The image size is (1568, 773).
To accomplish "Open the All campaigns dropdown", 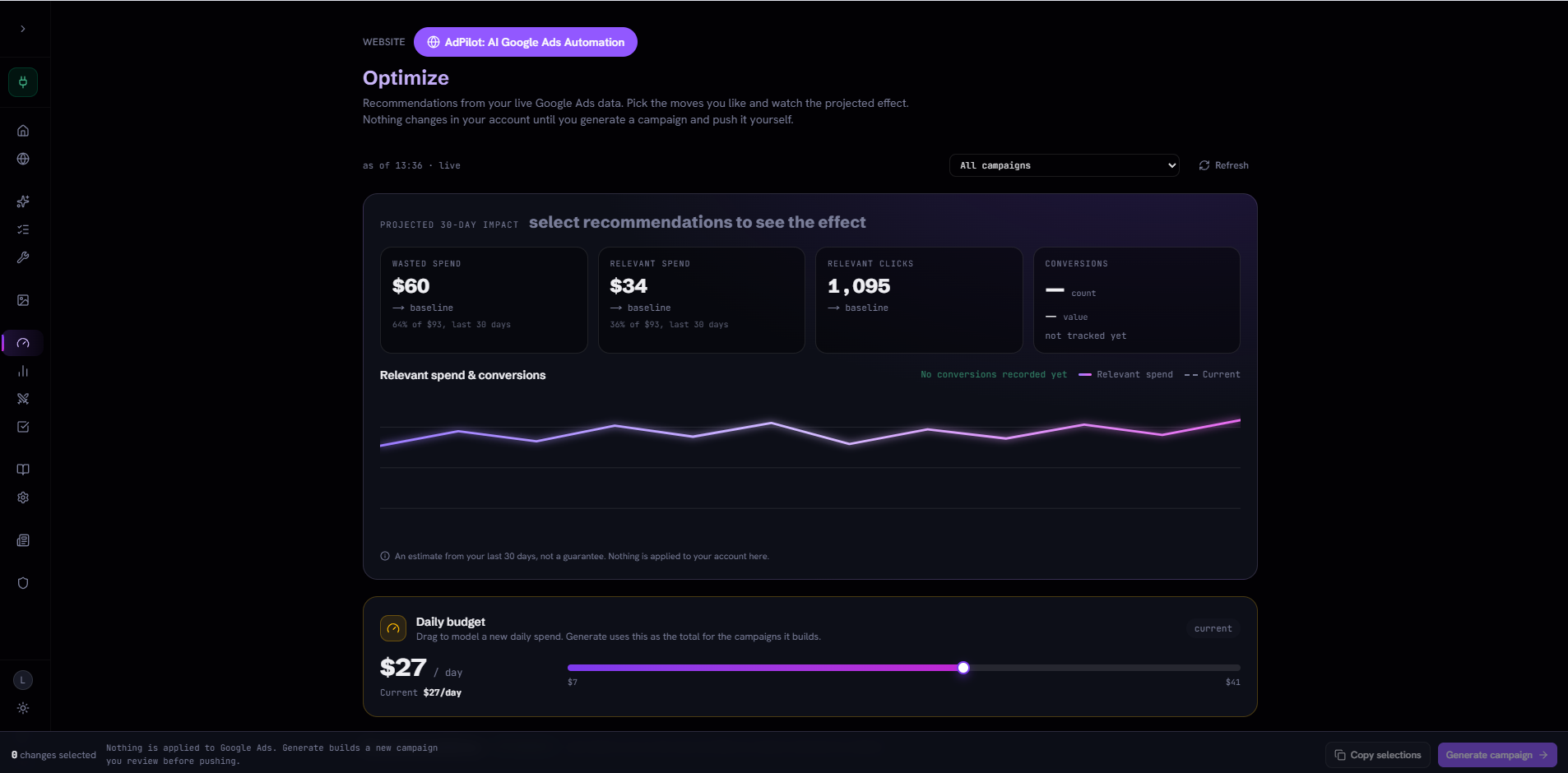I will (x=1065, y=165).
